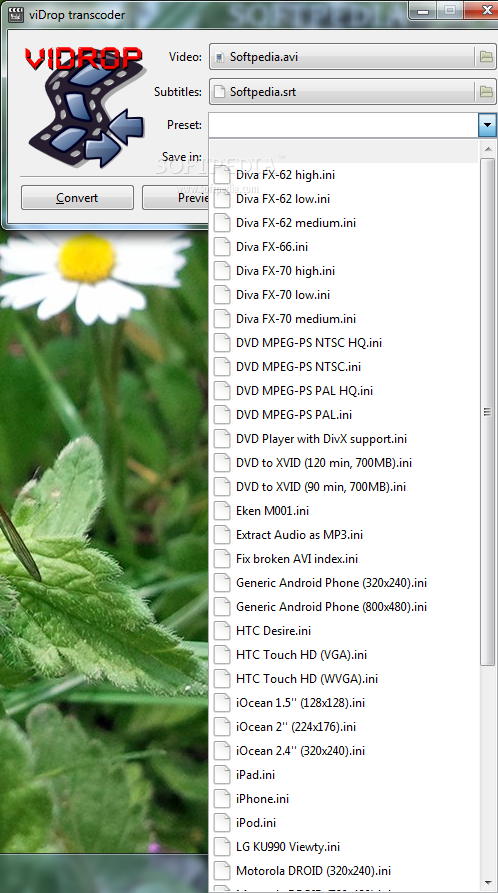The width and height of the screenshot is (498, 893).
Task: Select preset HTC Touch HD (WVGA).ini
Action: point(344,679)
